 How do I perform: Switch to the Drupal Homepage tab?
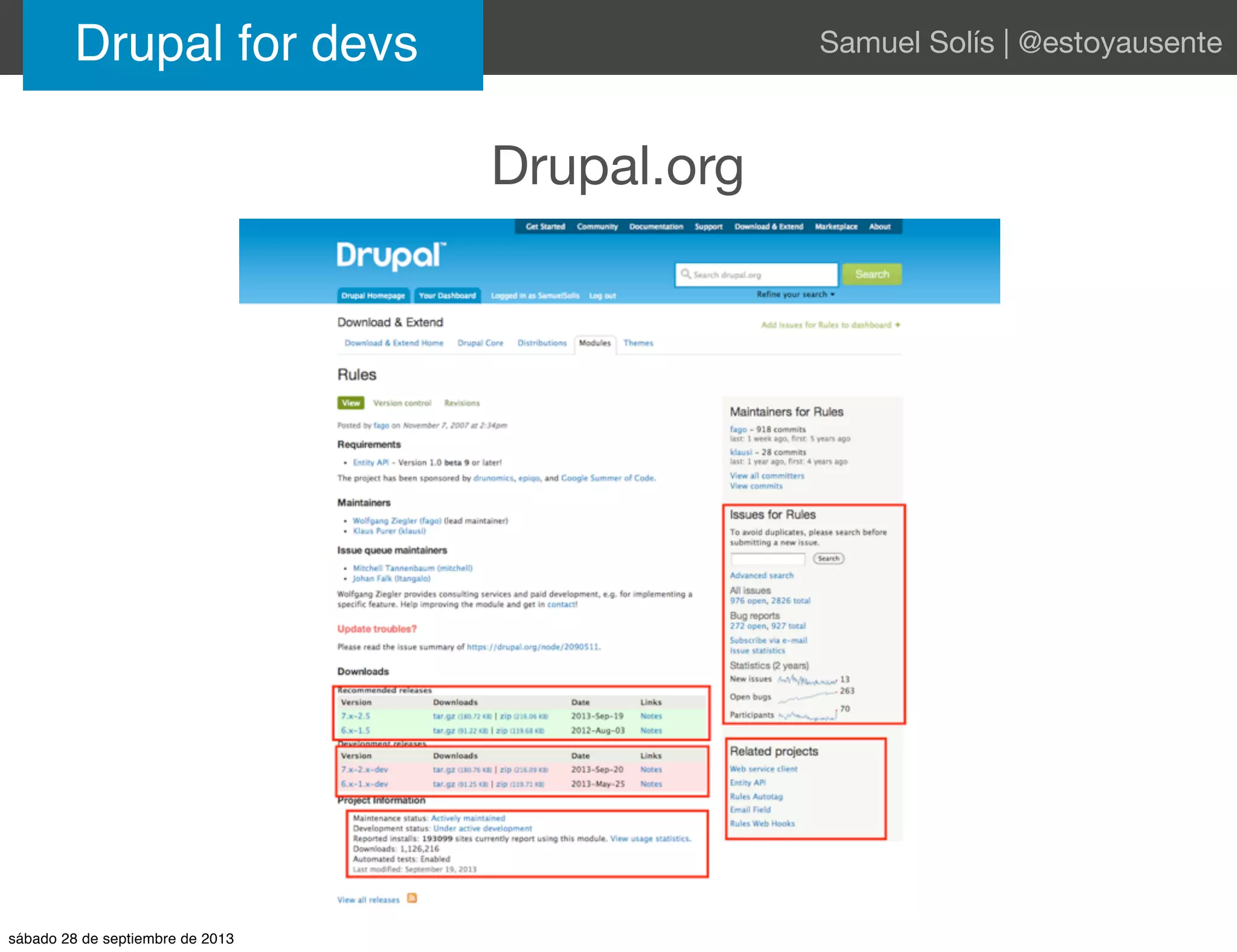[373, 295]
